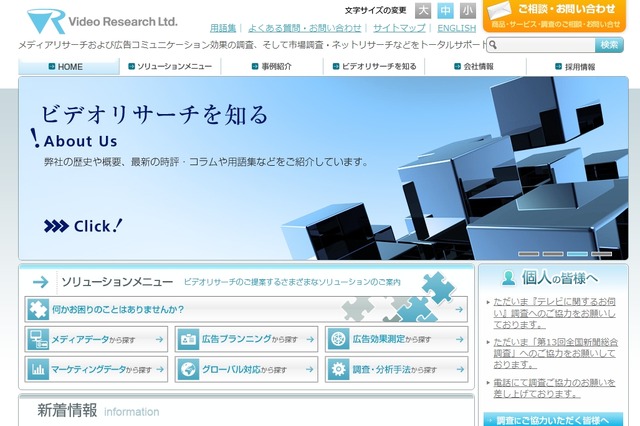Open 広告効果測定から探す button
The image size is (640, 426).
(397, 339)
